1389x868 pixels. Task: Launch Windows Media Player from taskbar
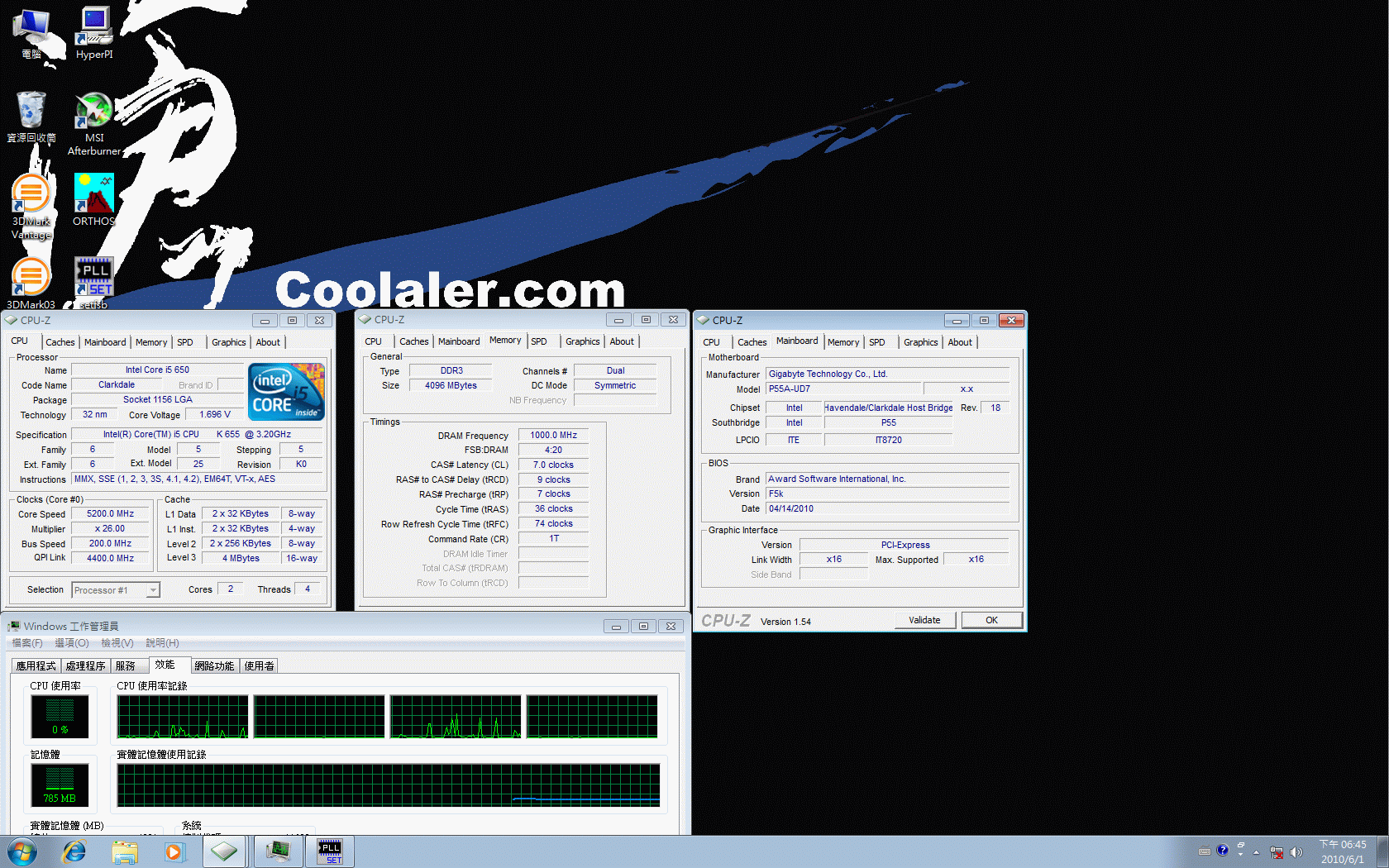click(174, 851)
